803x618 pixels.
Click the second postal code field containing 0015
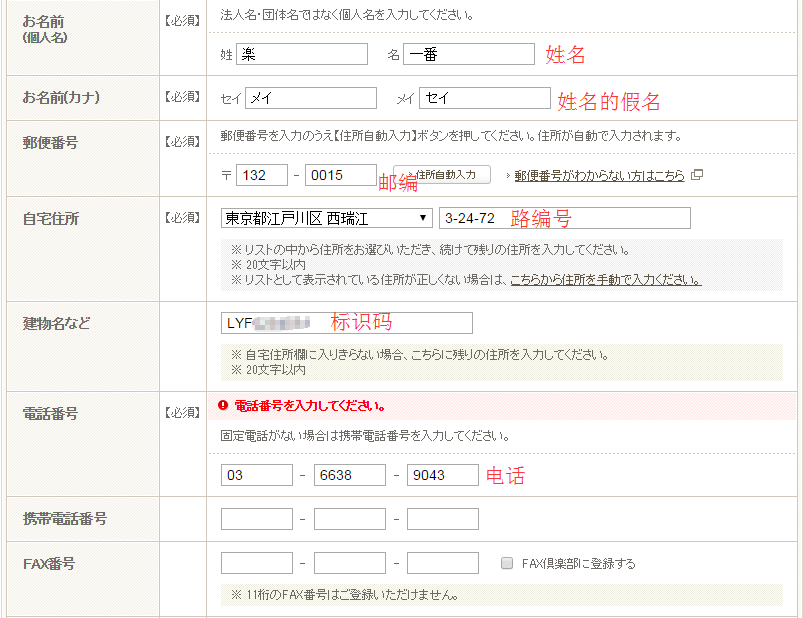tap(340, 175)
